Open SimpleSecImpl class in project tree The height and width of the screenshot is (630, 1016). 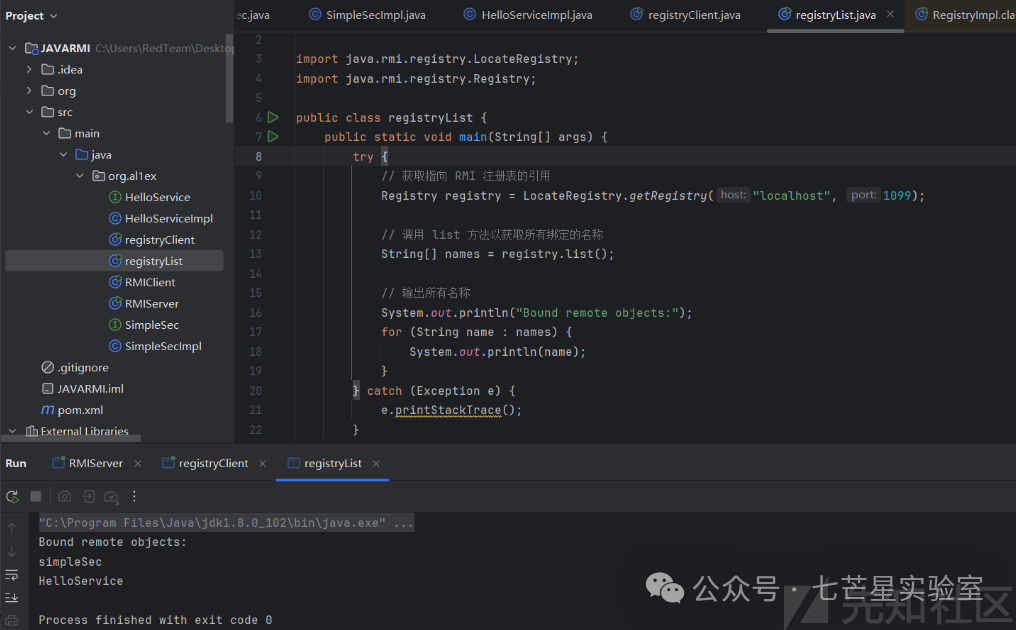(x=163, y=347)
